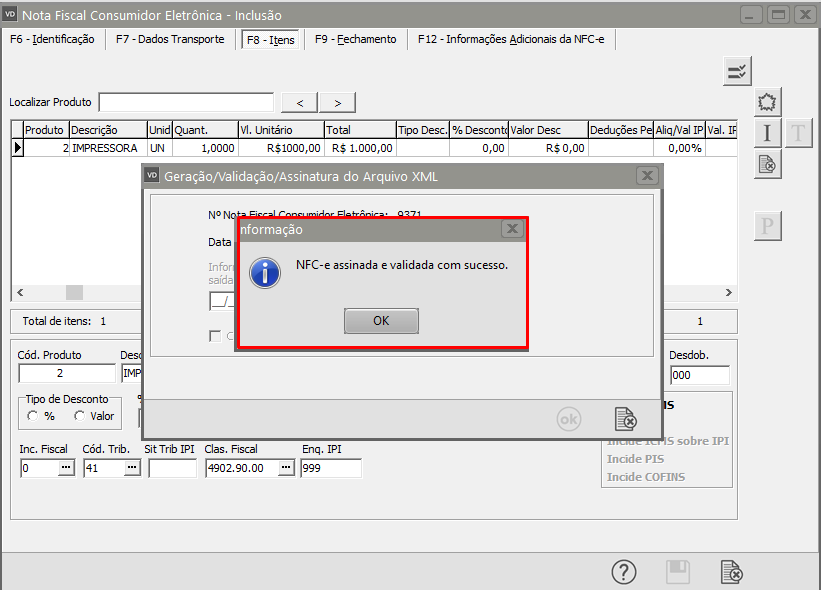821x590 pixels.
Task: Click the checklist icon at top right
Action: tap(737, 71)
